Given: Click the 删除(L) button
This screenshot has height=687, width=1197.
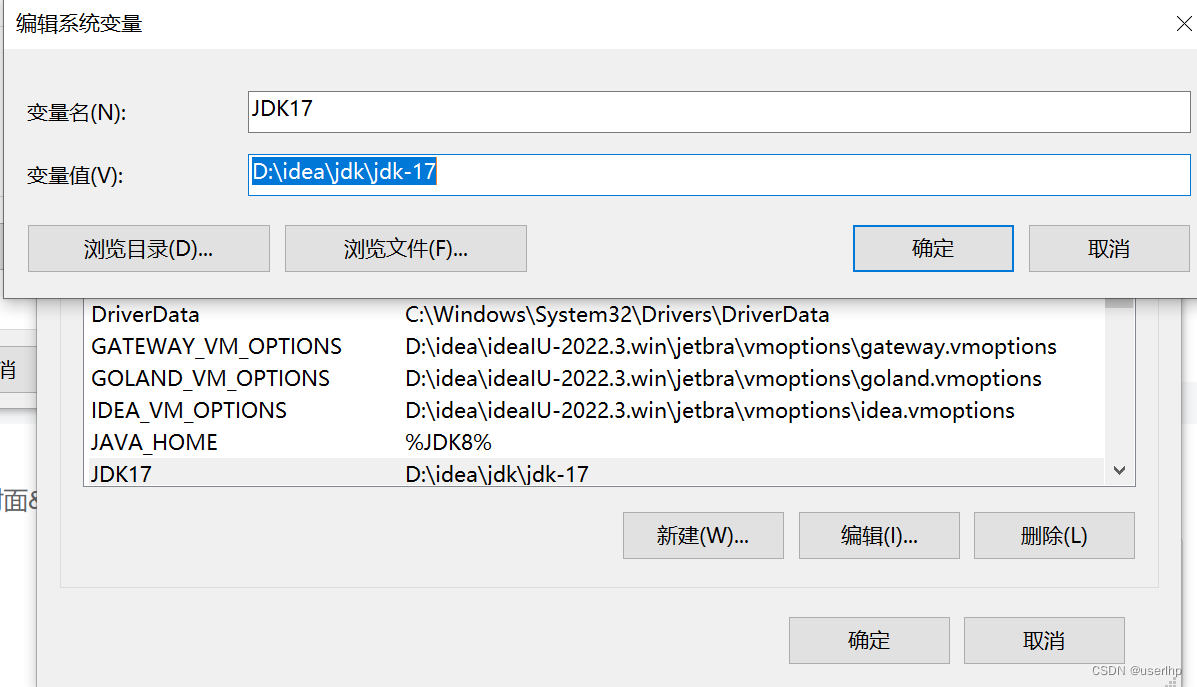Looking at the screenshot, I should coord(1053,535).
